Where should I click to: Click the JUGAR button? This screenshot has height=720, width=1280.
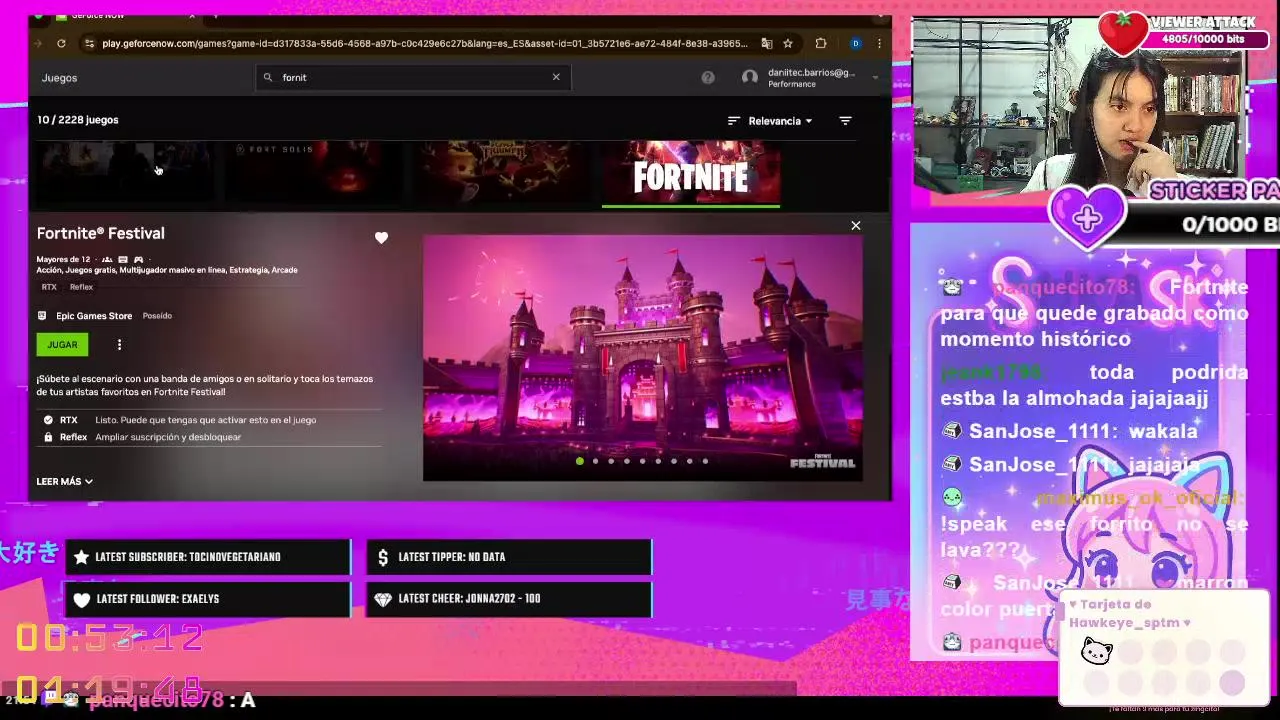[62, 345]
